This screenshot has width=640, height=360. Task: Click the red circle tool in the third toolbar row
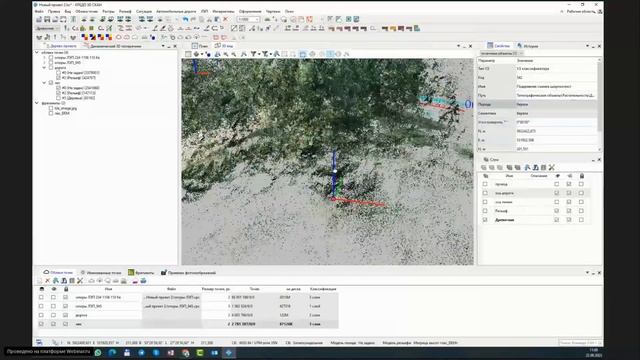[119, 37]
